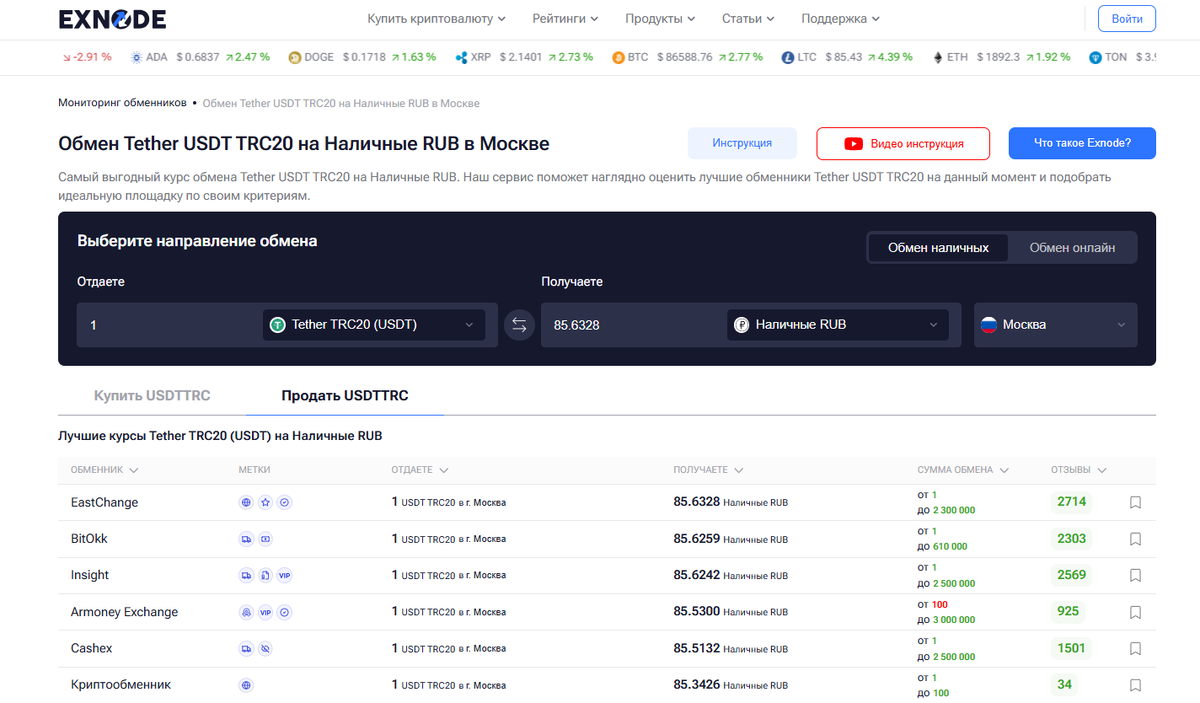Bookmark the Криптообменник row
1200x703 pixels.
[1135, 684]
